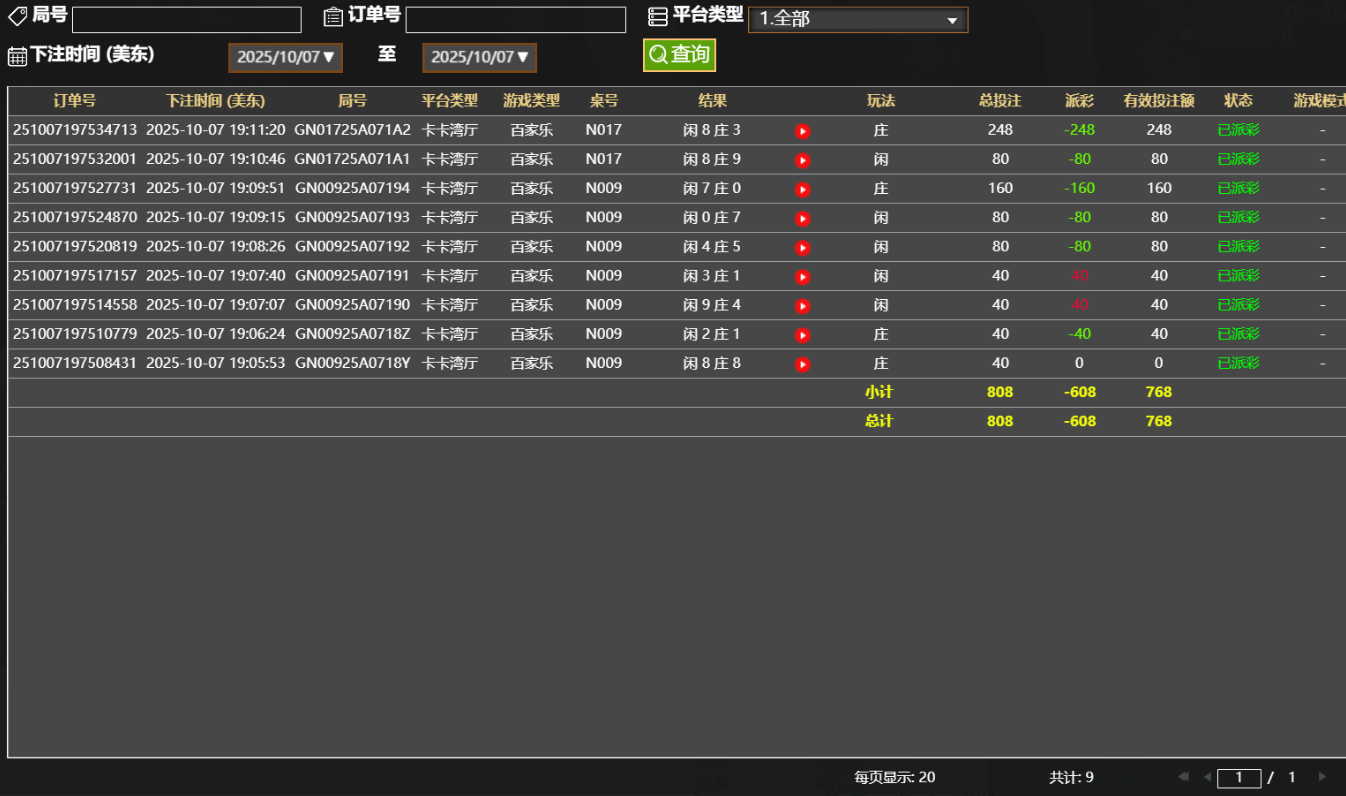Viewport: 1346px width, 796px height.
Task: Open the start date picker 2025/10/07
Action: click(285, 57)
